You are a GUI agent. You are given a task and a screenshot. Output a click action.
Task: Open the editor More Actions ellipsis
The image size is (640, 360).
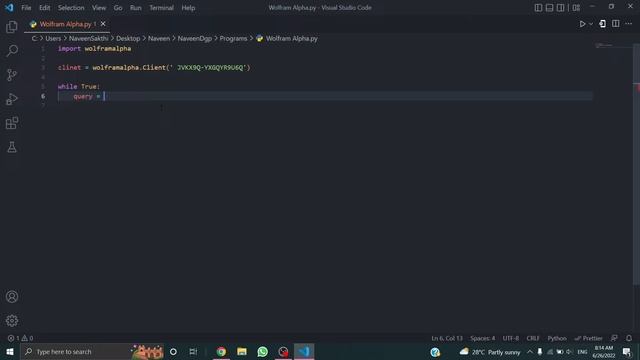click(x=629, y=24)
